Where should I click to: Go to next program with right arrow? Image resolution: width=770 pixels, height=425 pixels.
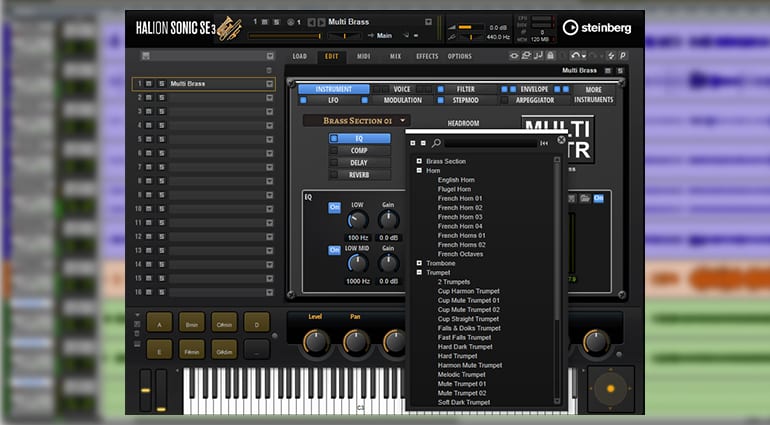pos(321,22)
